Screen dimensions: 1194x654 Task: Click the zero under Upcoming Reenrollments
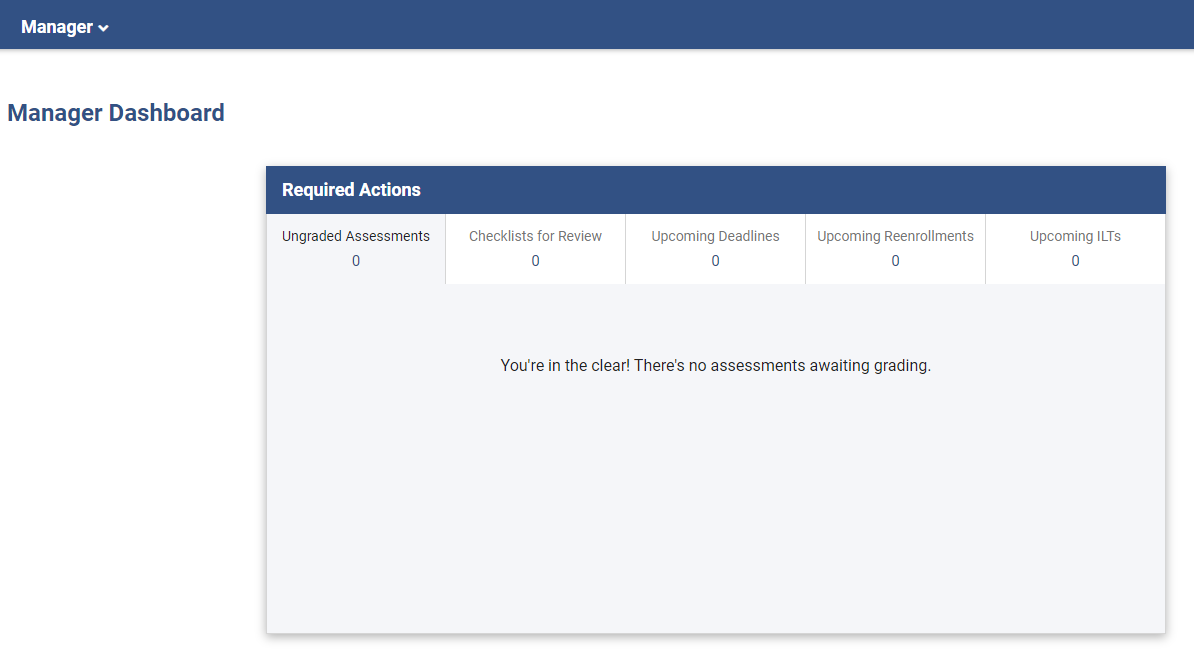pyautogui.click(x=894, y=260)
